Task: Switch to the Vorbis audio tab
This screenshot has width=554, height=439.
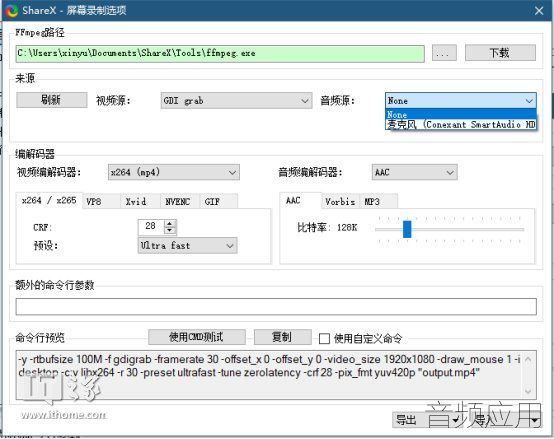Action: coord(340,202)
